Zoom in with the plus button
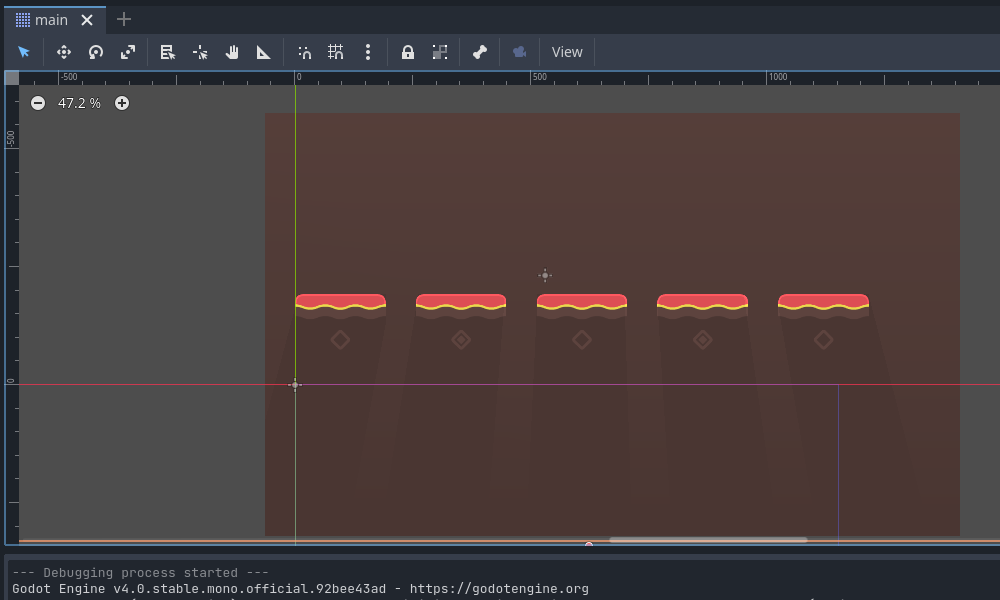The height and width of the screenshot is (600, 1000). click(x=122, y=103)
